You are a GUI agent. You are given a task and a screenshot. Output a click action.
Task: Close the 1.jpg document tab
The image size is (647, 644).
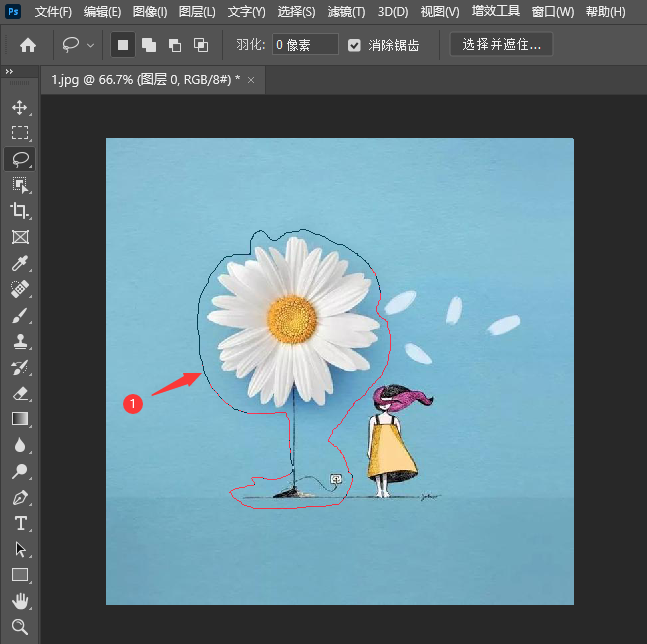(x=251, y=79)
